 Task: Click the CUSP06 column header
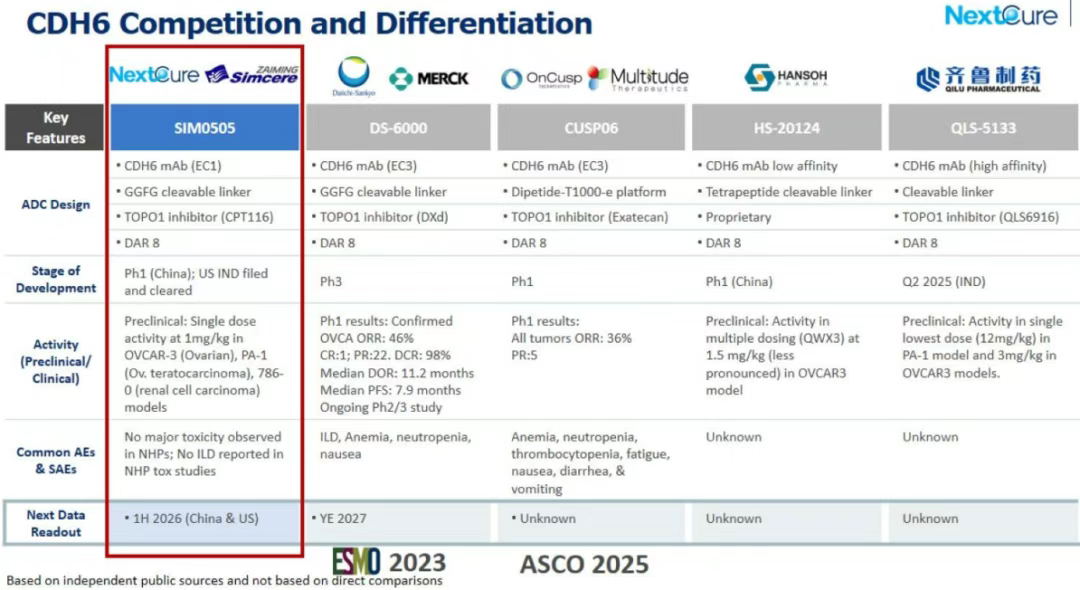(594, 128)
